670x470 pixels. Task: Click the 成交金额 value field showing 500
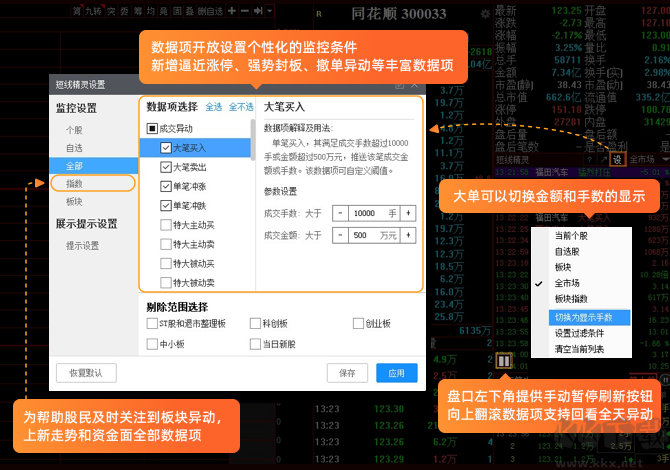374,235
